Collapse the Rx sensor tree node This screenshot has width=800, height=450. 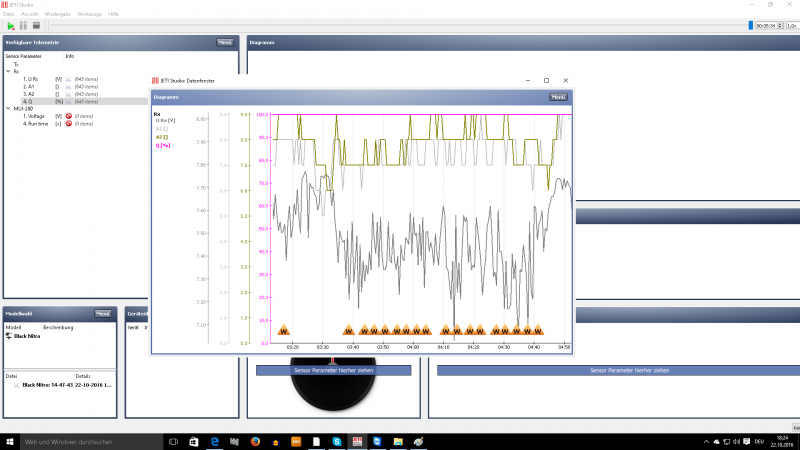[8, 71]
